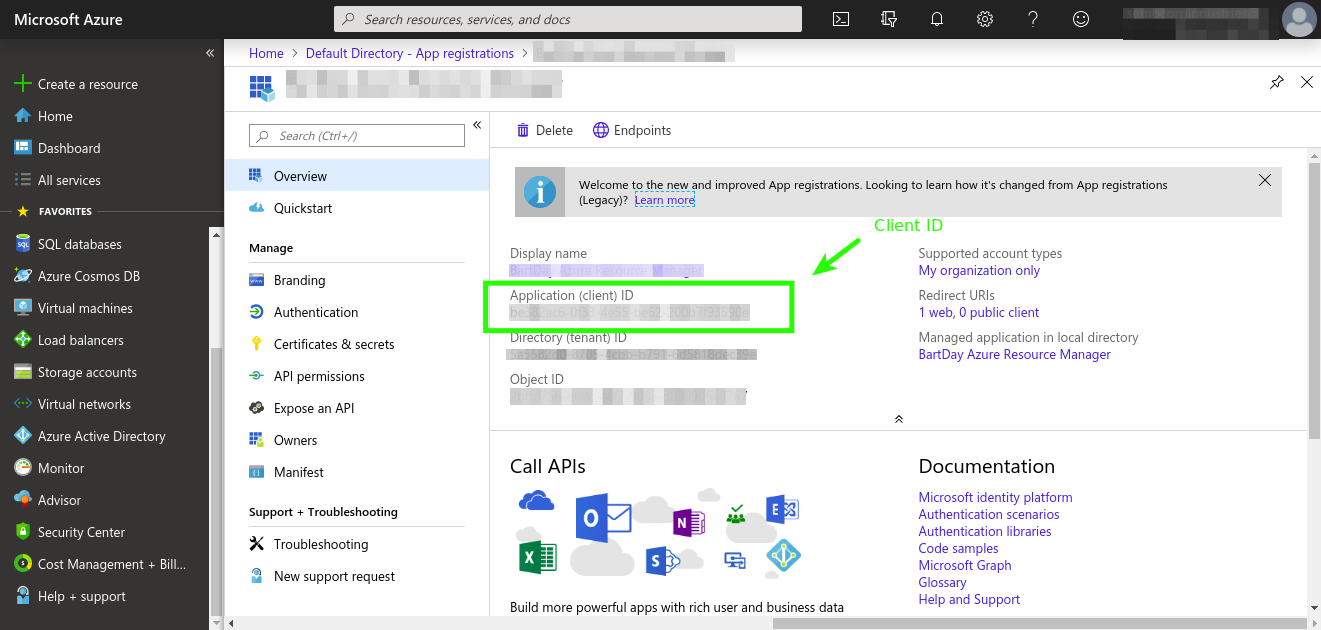Go to Home breadcrumb

[x=267, y=53]
